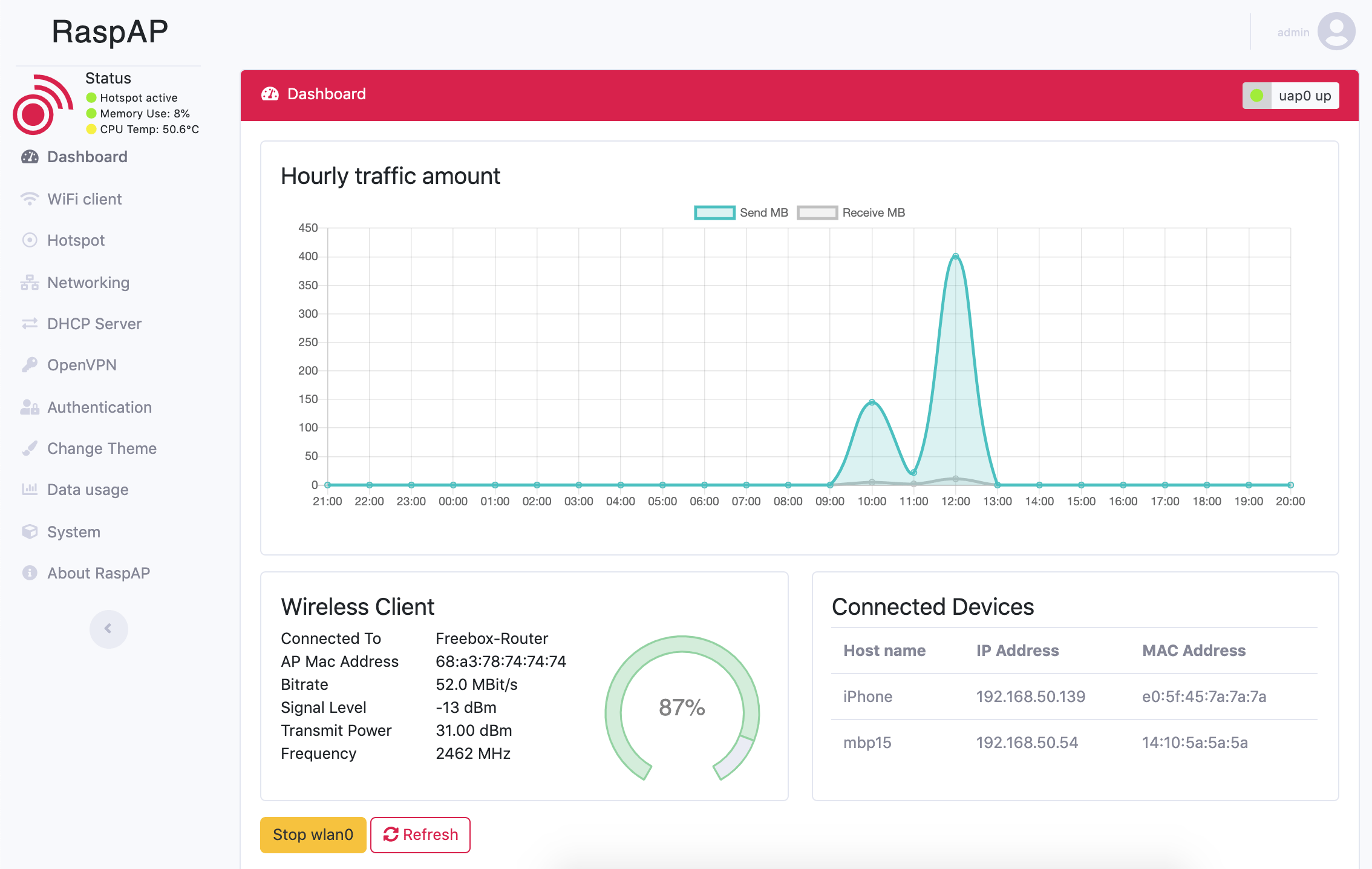Screen dimensions: 1372x869
Task: Click the Hotspot dot-circle icon
Action: [x=30, y=240]
